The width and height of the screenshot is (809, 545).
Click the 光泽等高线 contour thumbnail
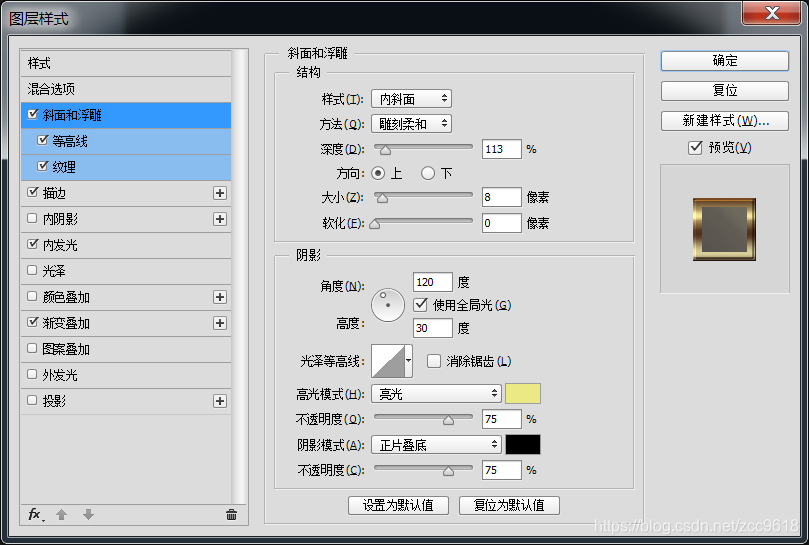389,361
